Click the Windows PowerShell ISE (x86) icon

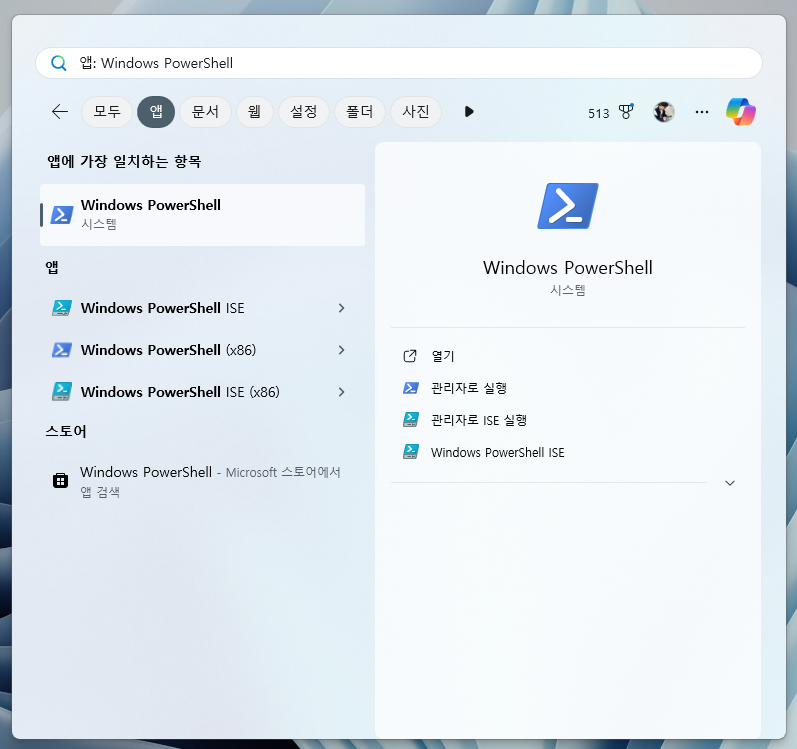[62, 392]
